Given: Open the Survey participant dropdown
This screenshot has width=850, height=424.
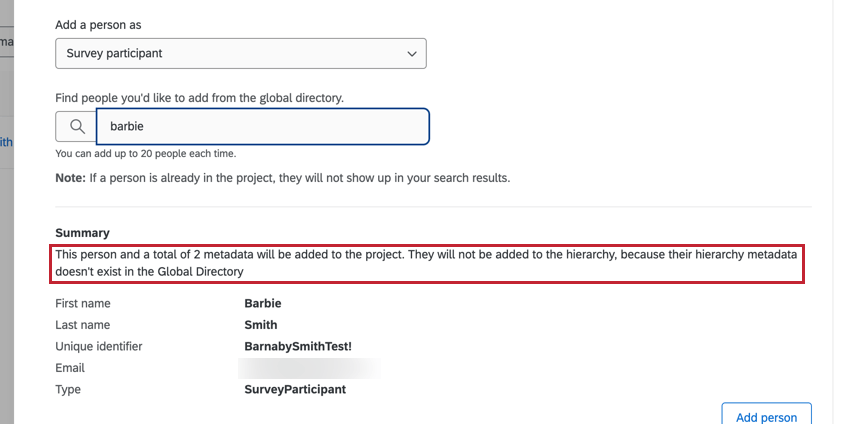Looking at the screenshot, I should tap(240, 53).
